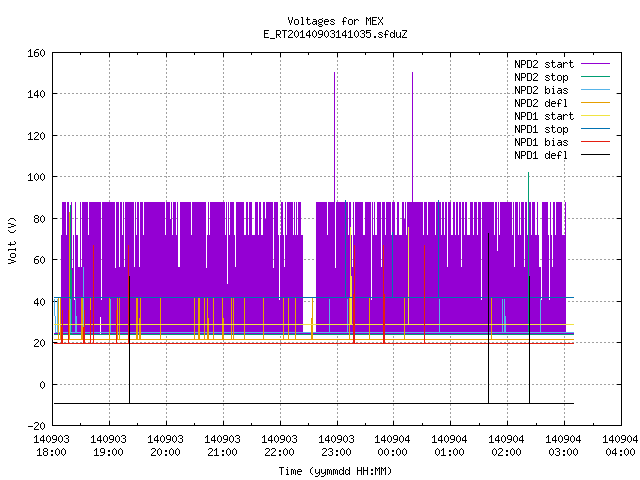
Task: Click the y-axis tick value 40
Action: tap(39, 302)
